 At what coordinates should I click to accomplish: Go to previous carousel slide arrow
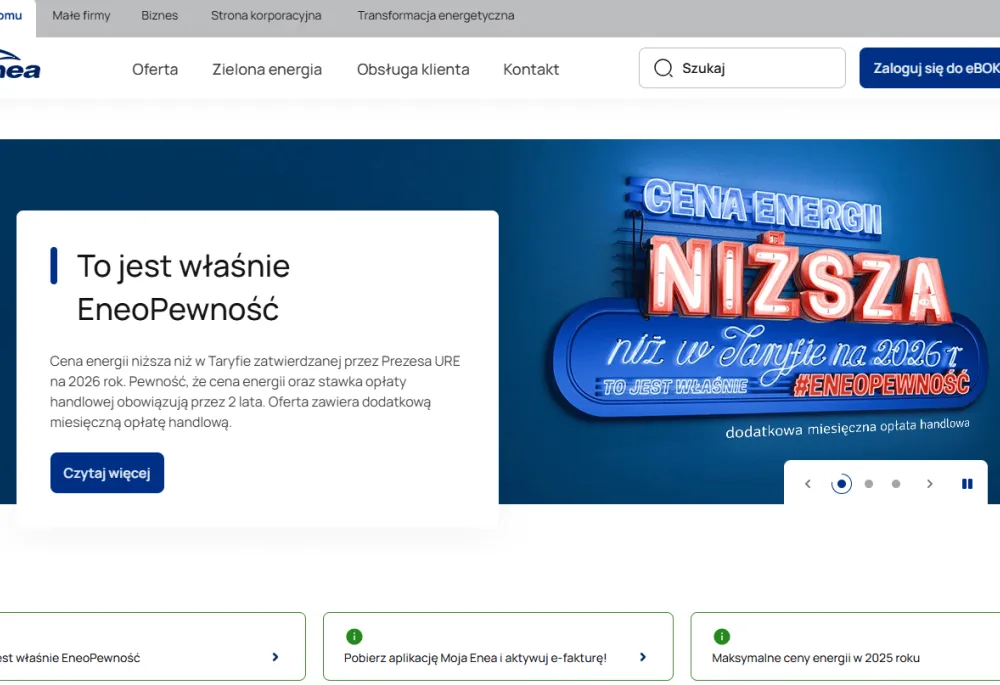click(808, 484)
